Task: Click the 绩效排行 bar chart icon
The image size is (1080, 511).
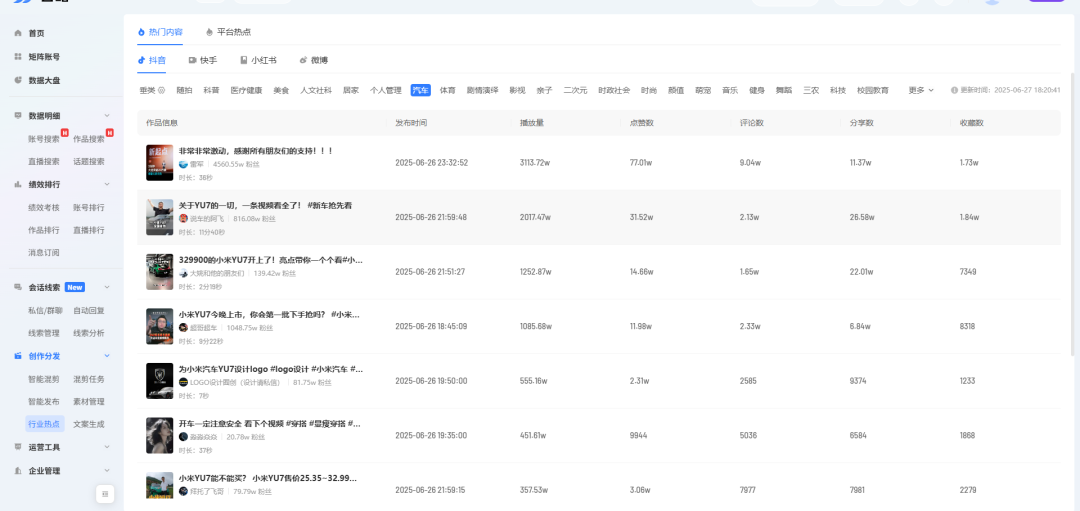Action: [18, 184]
